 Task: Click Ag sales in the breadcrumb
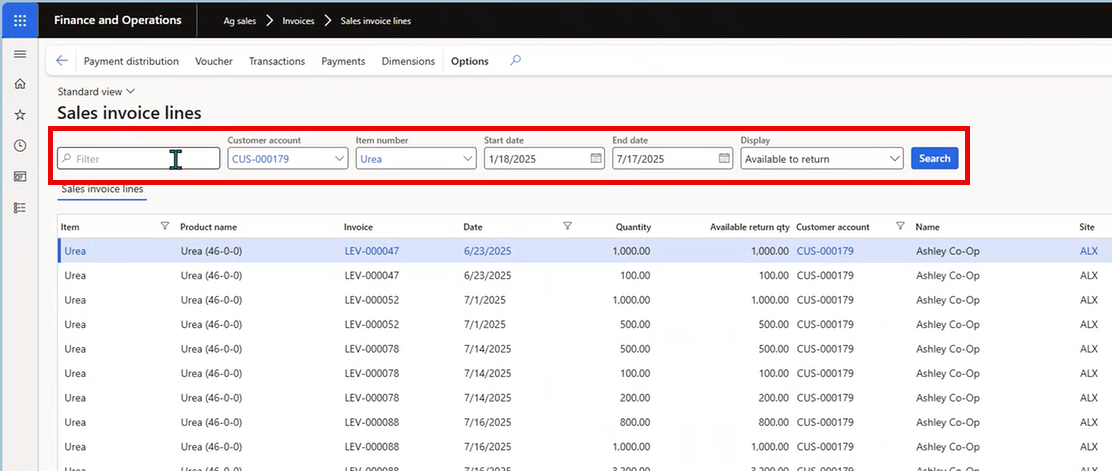240,21
